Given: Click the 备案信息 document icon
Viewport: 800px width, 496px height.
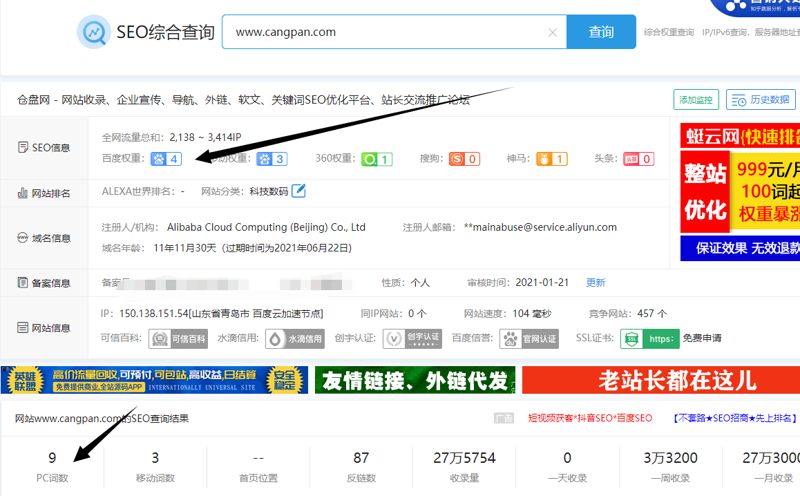Looking at the screenshot, I should [x=22, y=283].
